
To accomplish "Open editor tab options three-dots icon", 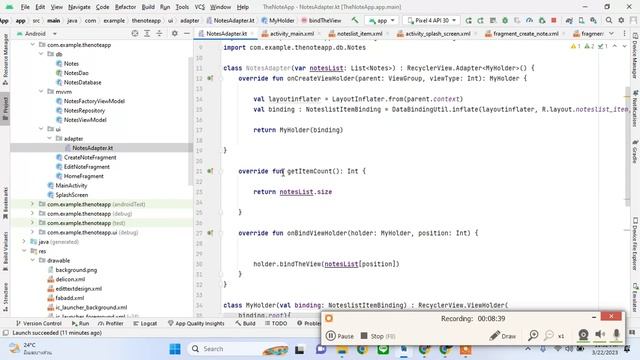I will click(x=624, y=33).
